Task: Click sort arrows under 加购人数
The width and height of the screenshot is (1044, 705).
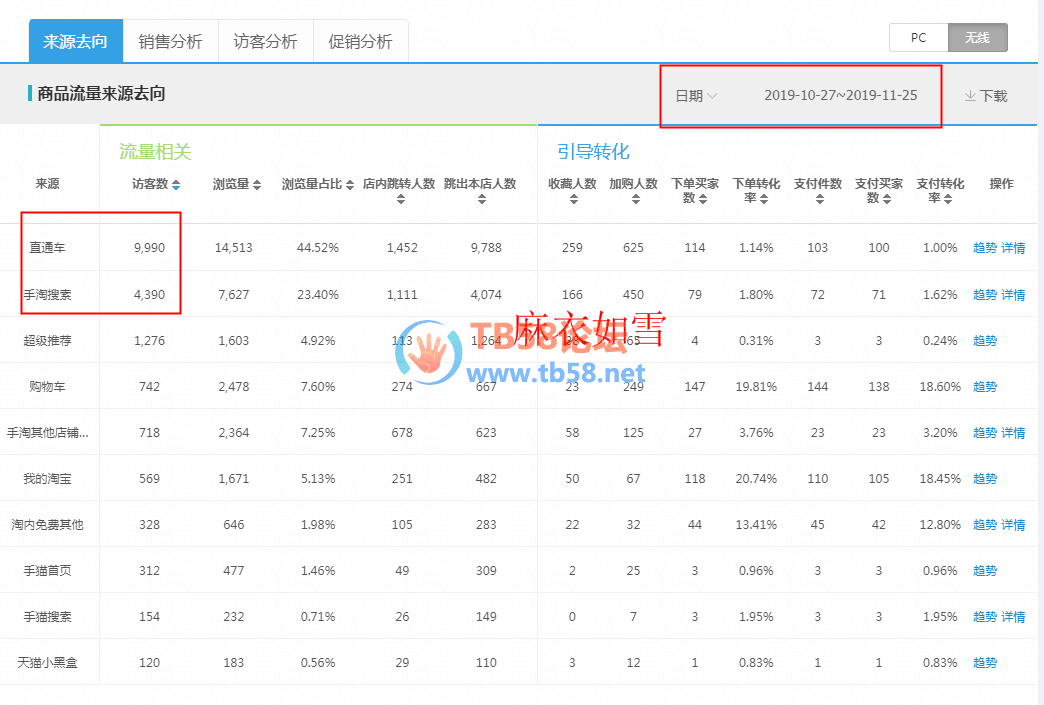Action: 634,199
